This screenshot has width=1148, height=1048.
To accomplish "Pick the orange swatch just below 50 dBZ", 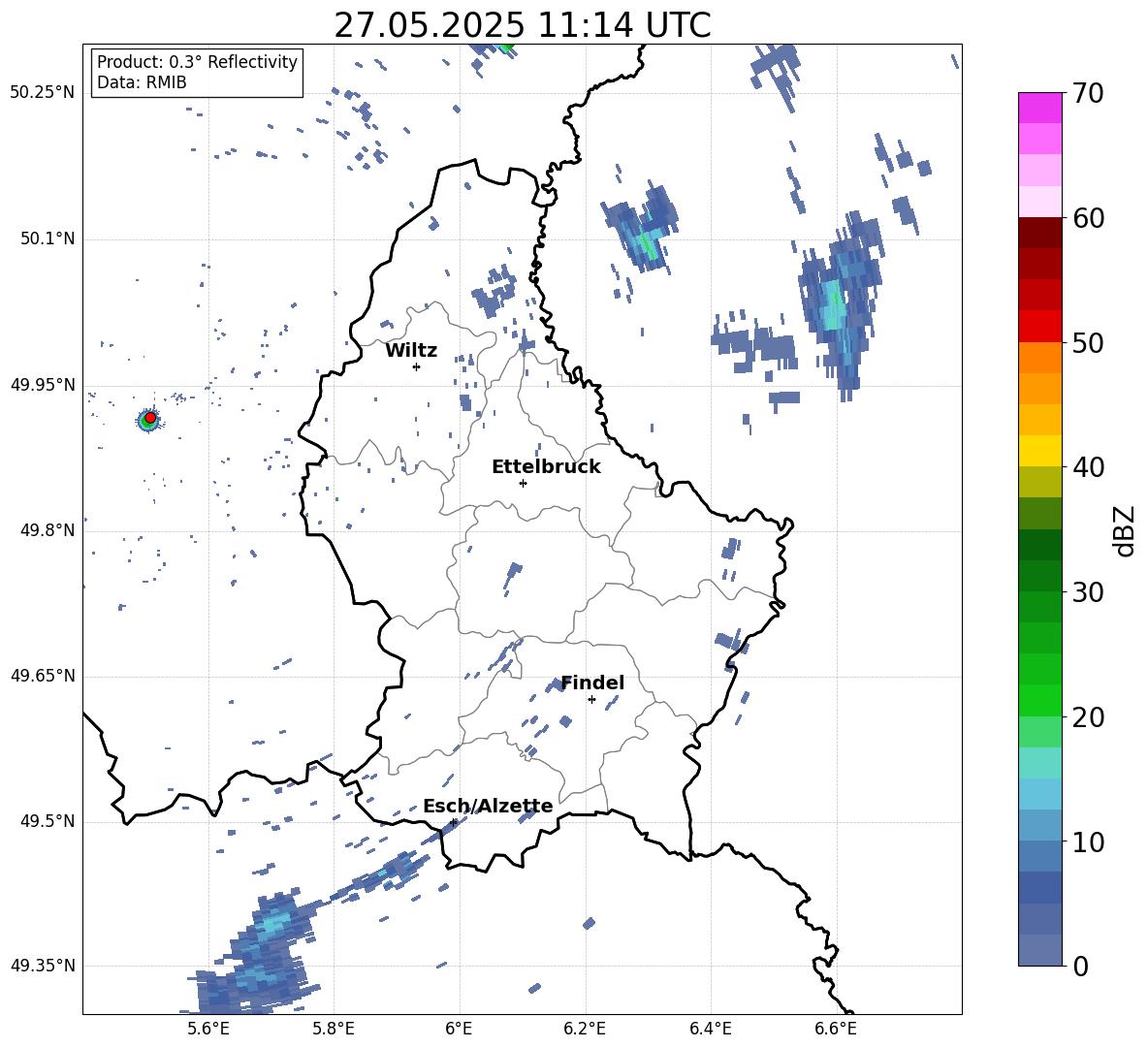I will (1039, 358).
